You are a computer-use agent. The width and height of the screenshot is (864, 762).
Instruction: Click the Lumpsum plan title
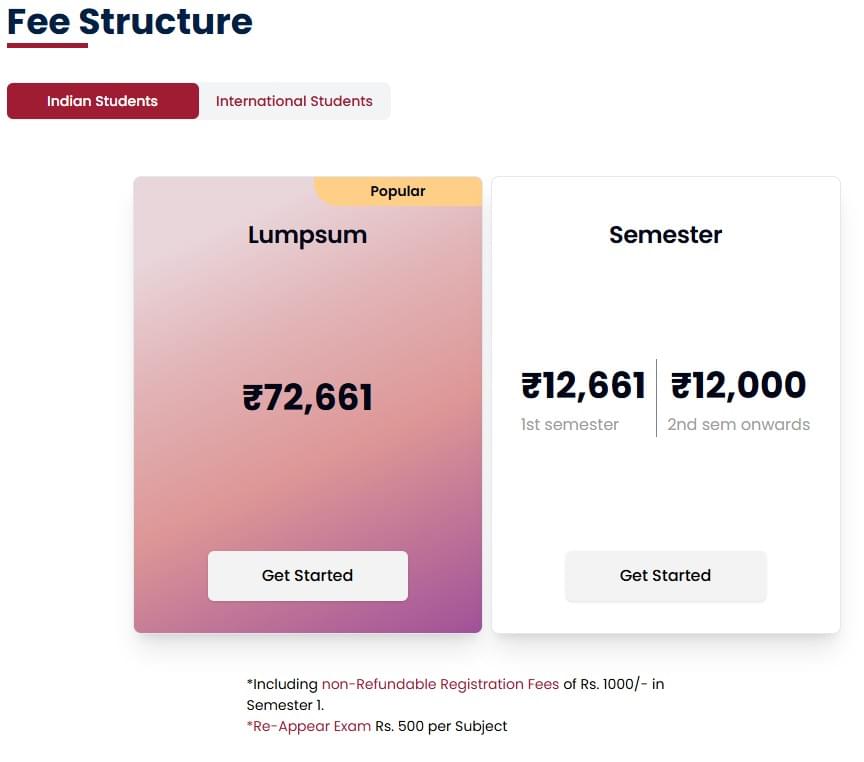pyautogui.click(x=307, y=235)
